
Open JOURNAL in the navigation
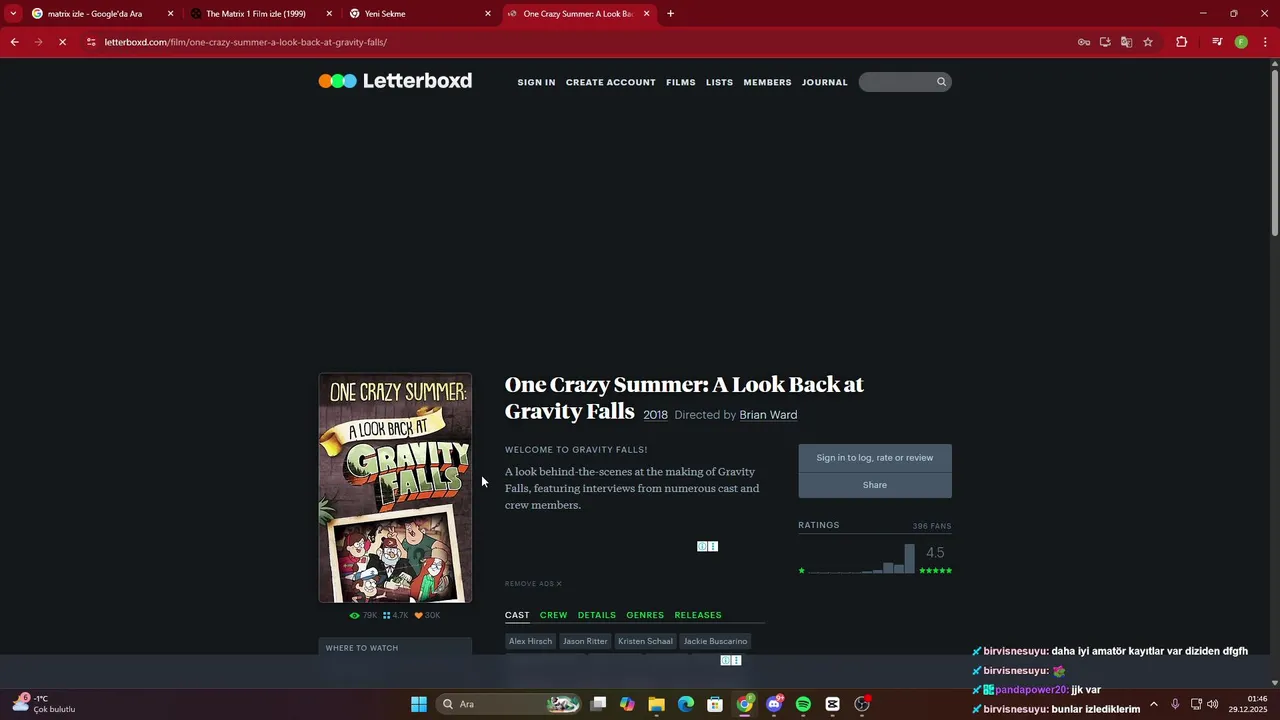pos(825,82)
